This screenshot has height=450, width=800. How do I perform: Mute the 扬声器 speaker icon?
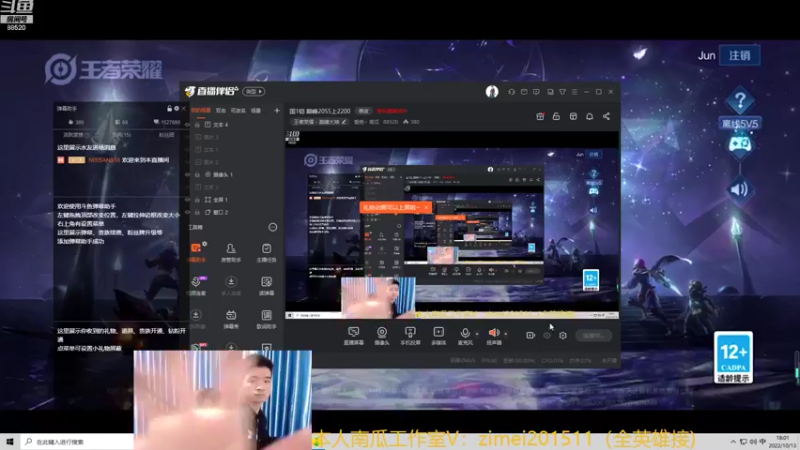pyautogui.click(x=493, y=333)
